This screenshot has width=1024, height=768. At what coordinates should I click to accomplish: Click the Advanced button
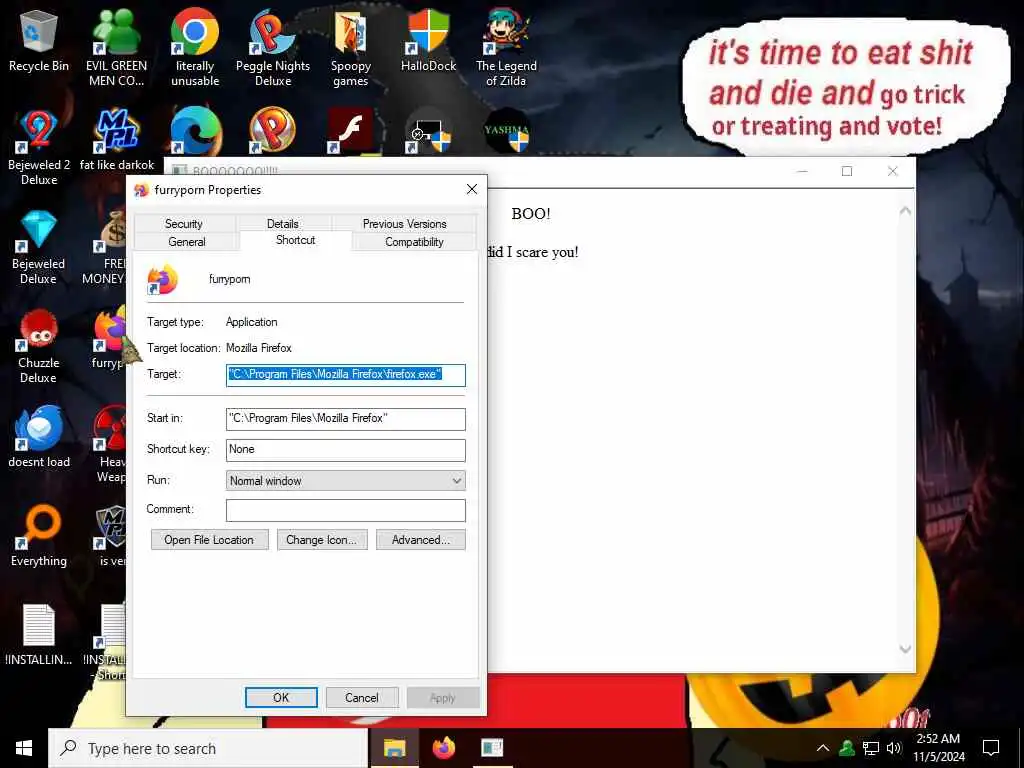pyautogui.click(x=421, y=540)
